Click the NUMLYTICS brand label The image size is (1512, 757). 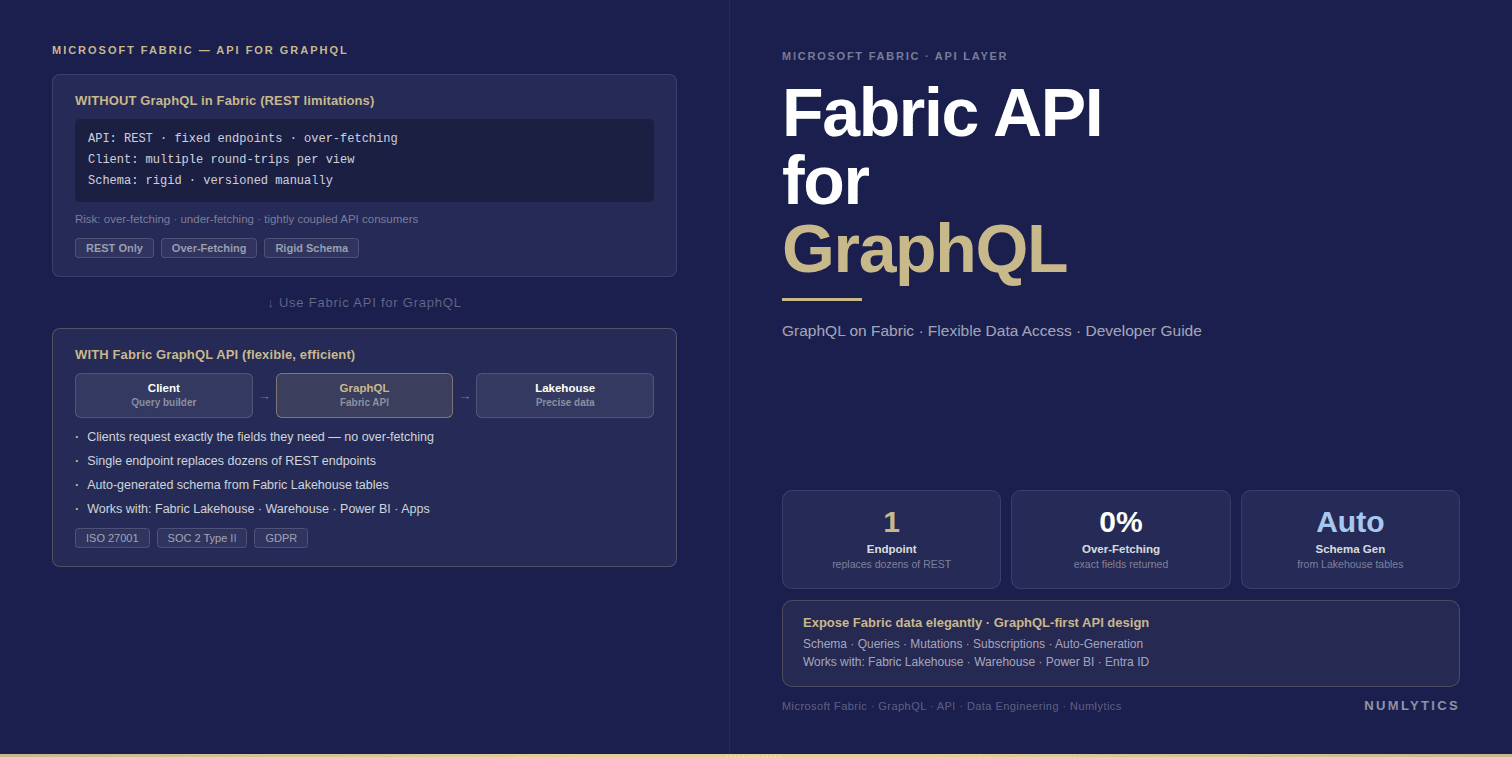(x=1412, y=706)
